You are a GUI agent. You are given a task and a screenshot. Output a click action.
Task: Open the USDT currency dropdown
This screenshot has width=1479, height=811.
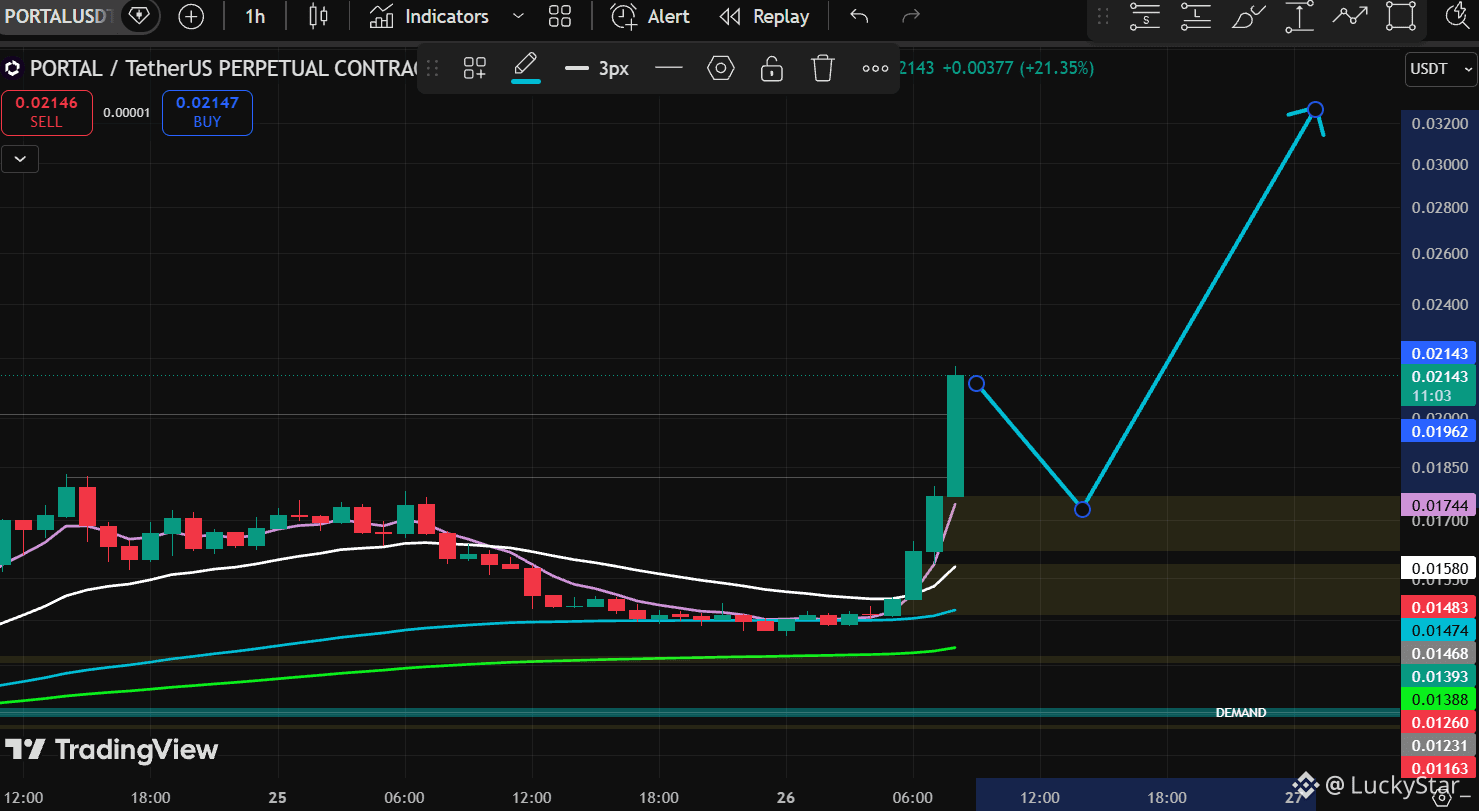pos(1440,69)
